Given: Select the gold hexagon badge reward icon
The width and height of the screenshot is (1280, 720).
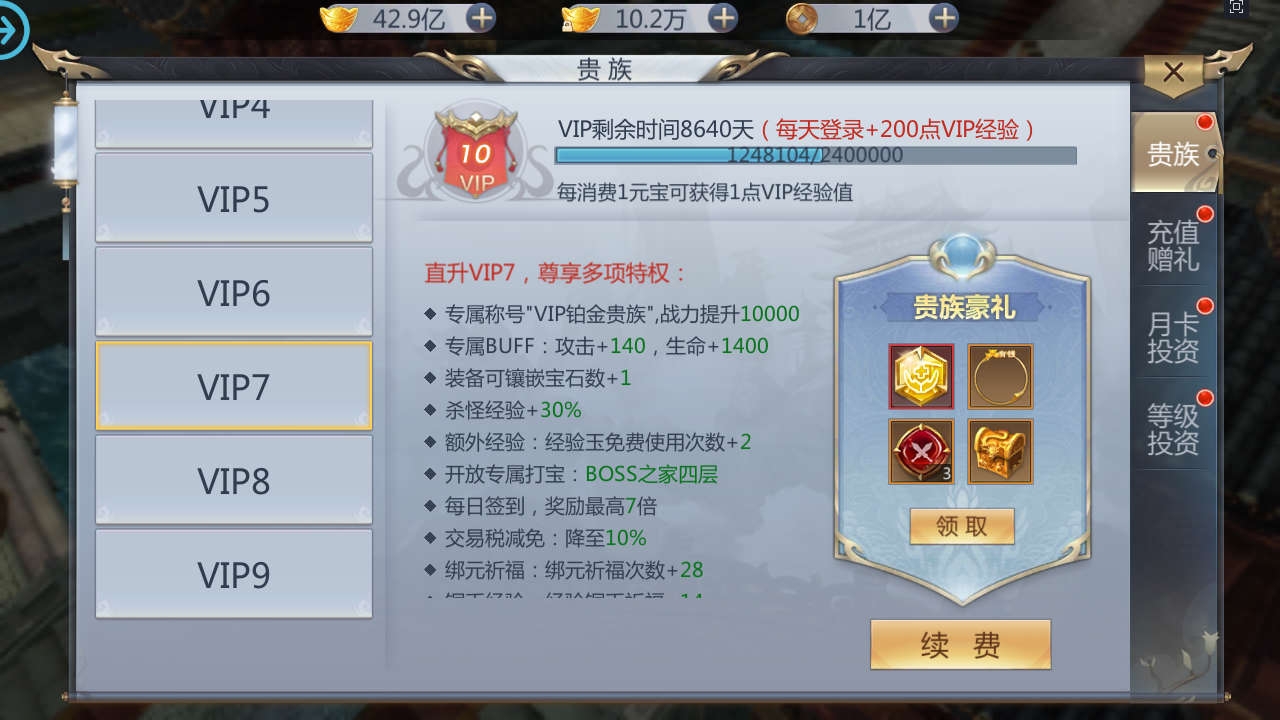Looking at the screenshot, I should tap(921, 377).
